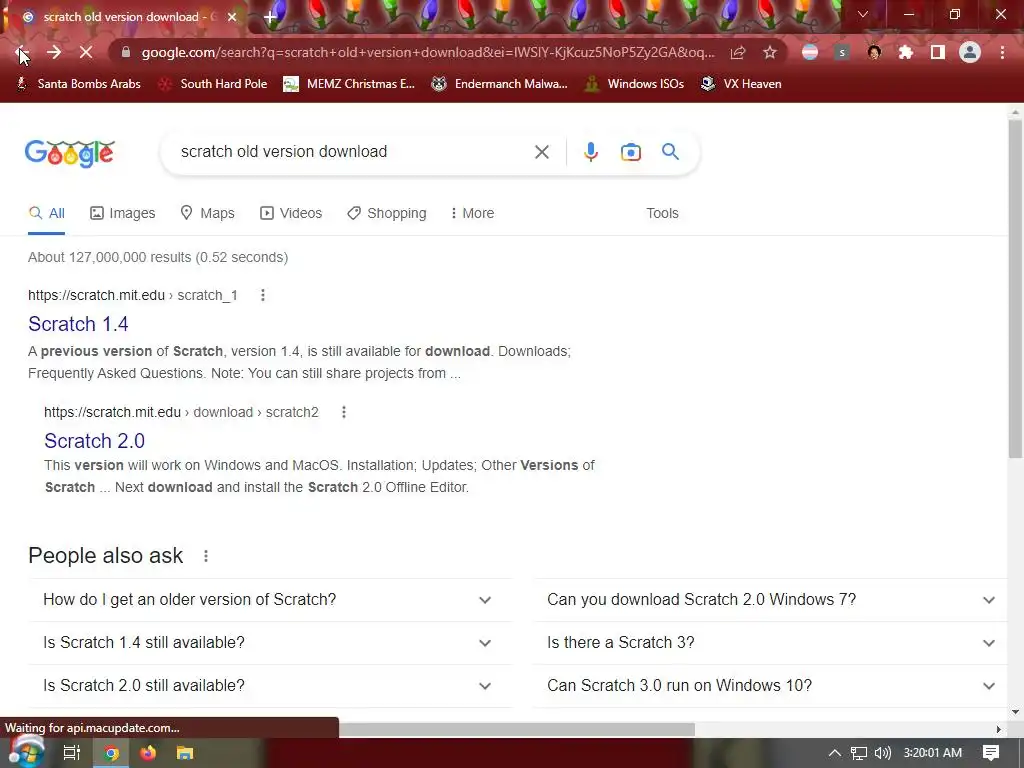Open the Windows Start button
This screenshot has width=1024, height=768.
pyautogui.click(x=26, y=752)
